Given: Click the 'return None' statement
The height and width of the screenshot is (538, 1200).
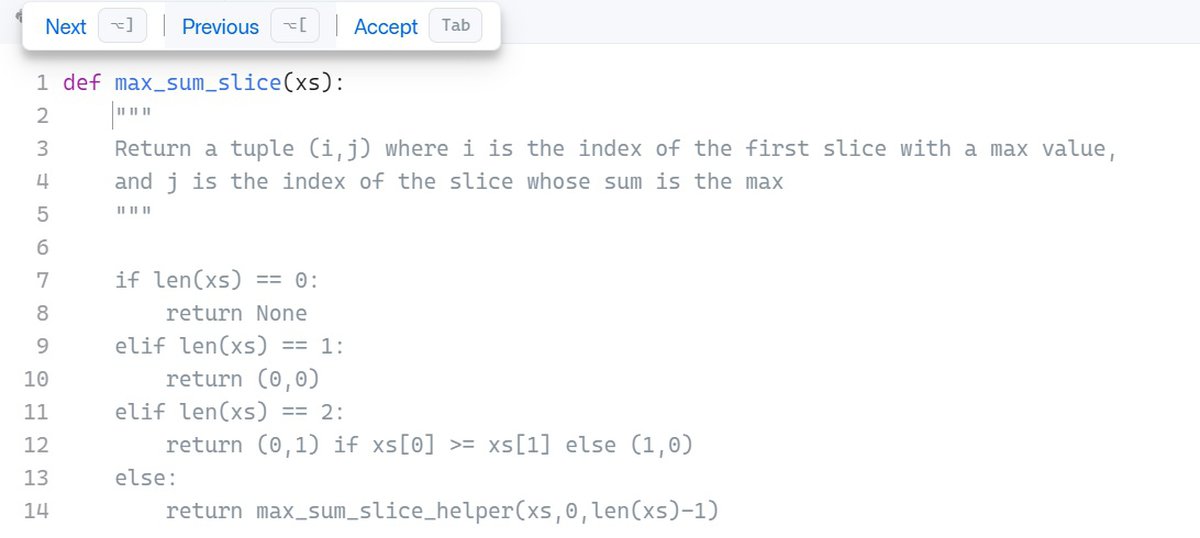Looking at the screenshot, I should (x=236, y=314).
